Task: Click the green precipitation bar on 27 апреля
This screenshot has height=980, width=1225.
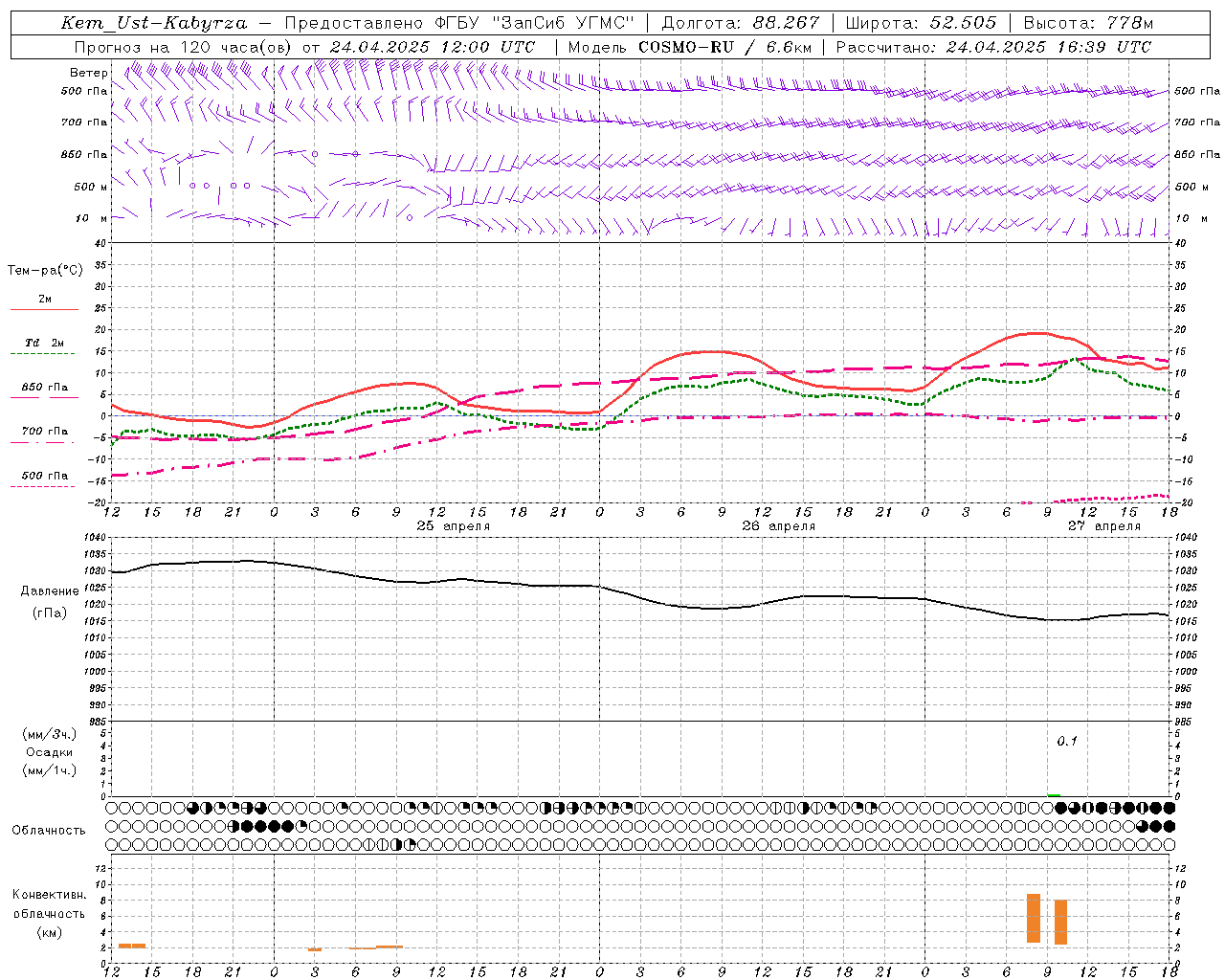Action: [x=1054, y=795]
